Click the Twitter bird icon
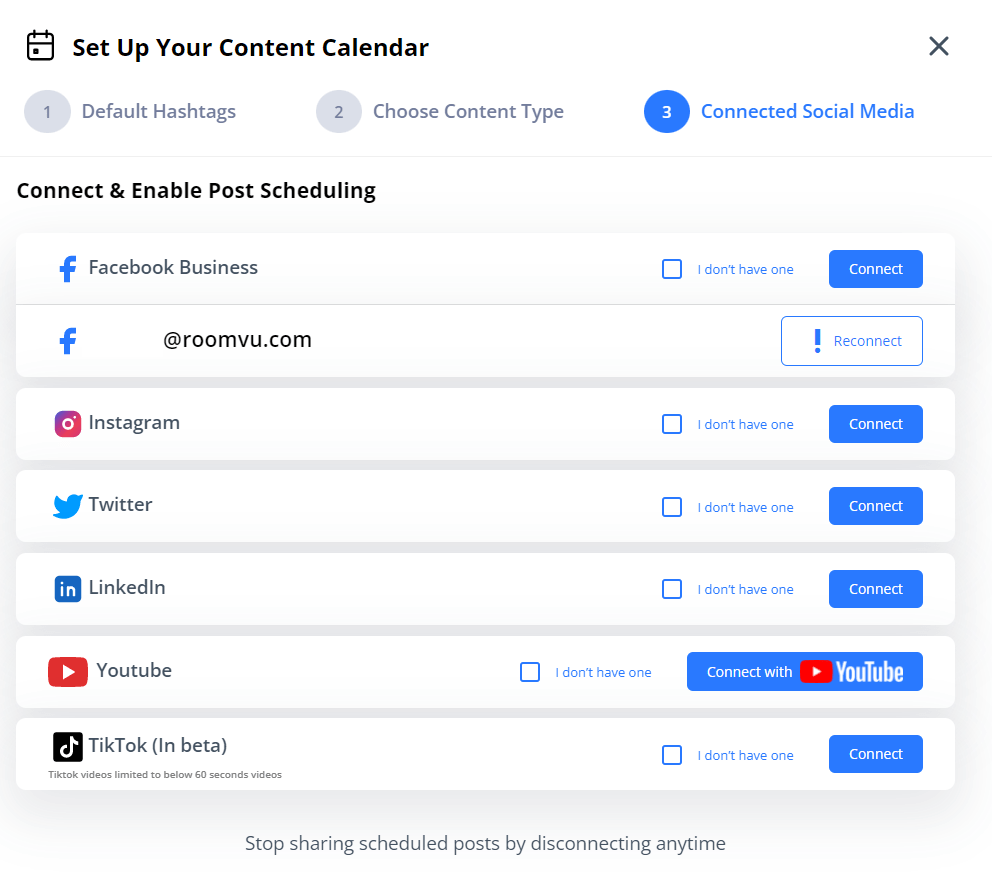Viewport: 992px width, 873px height. coord(68,506)
